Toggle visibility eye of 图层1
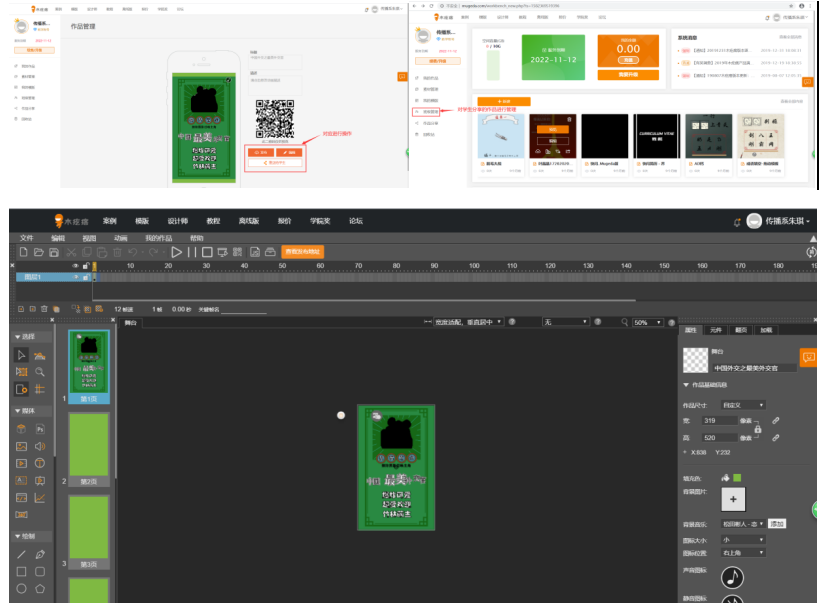 pos(75,277)
